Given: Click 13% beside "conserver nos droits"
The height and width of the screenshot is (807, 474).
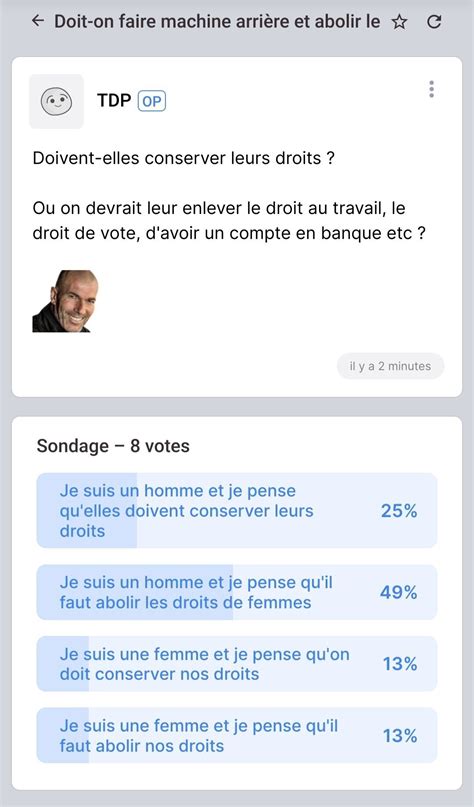Looking at the screenshot, I should (400, 664).
